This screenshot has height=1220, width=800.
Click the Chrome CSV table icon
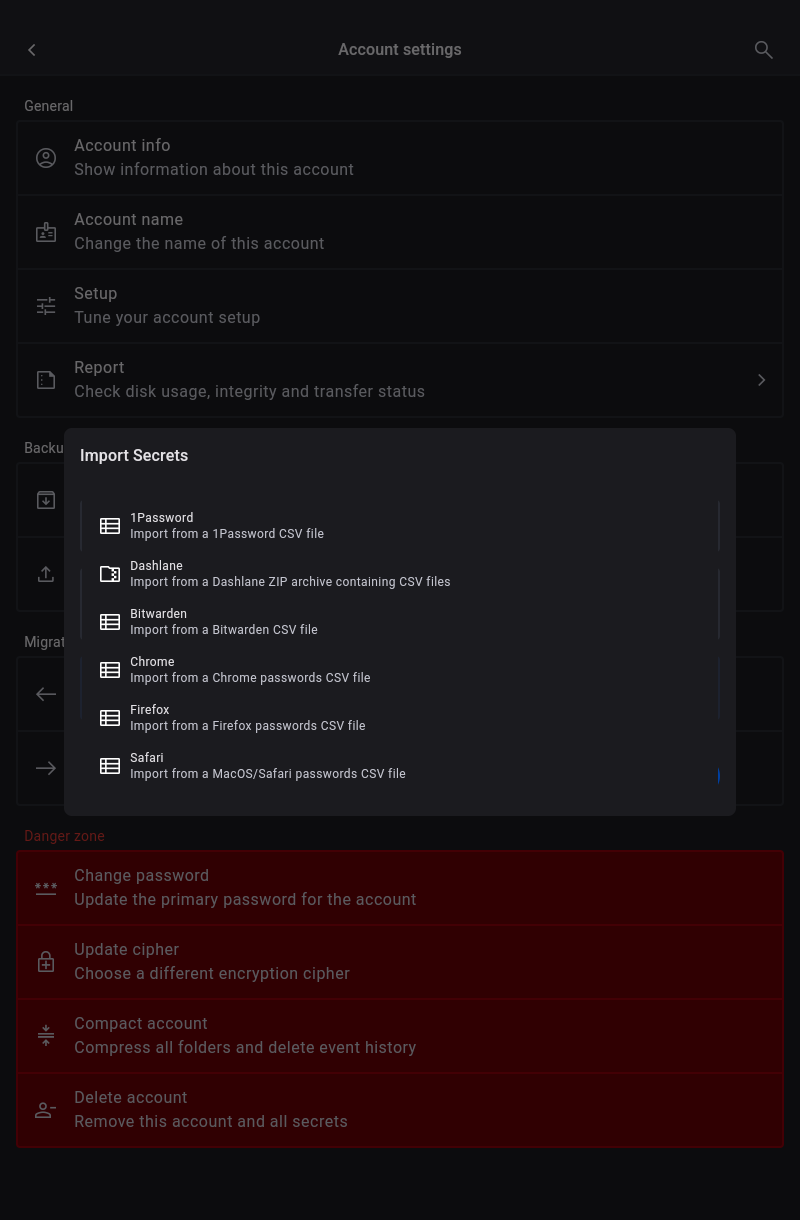(x=110, y=670)
